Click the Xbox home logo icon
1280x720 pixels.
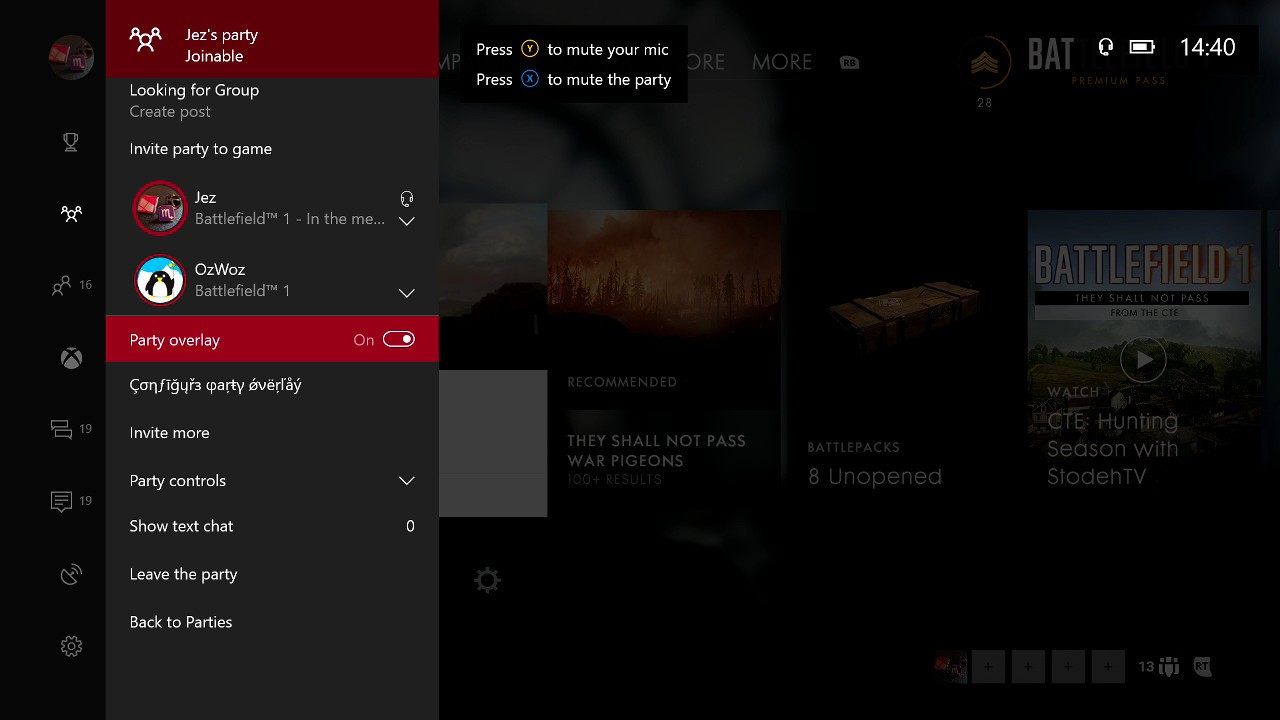pos(70,357)
